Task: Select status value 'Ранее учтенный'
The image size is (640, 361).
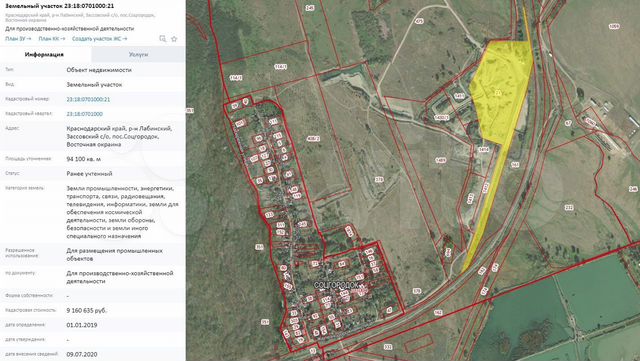Action: [x=89, y=174]
